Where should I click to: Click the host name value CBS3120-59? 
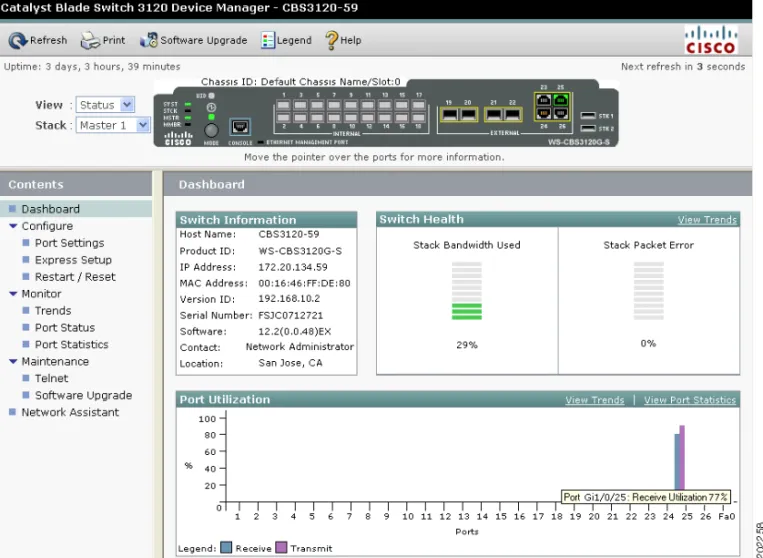tap(289, 234)
